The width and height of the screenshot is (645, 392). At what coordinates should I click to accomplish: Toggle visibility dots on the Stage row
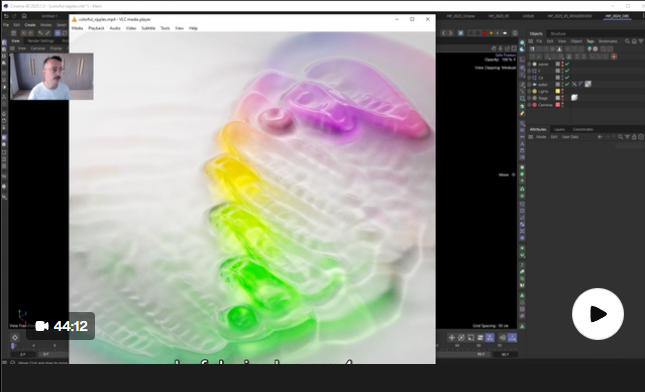(x=563, y=98)
